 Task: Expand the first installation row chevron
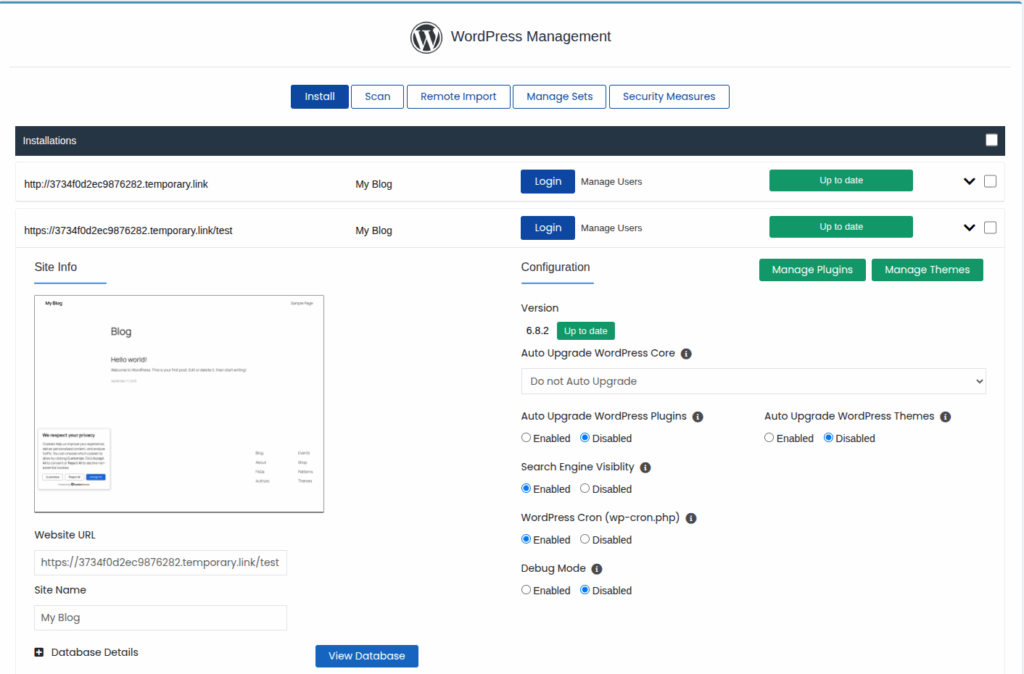point(968,181)
